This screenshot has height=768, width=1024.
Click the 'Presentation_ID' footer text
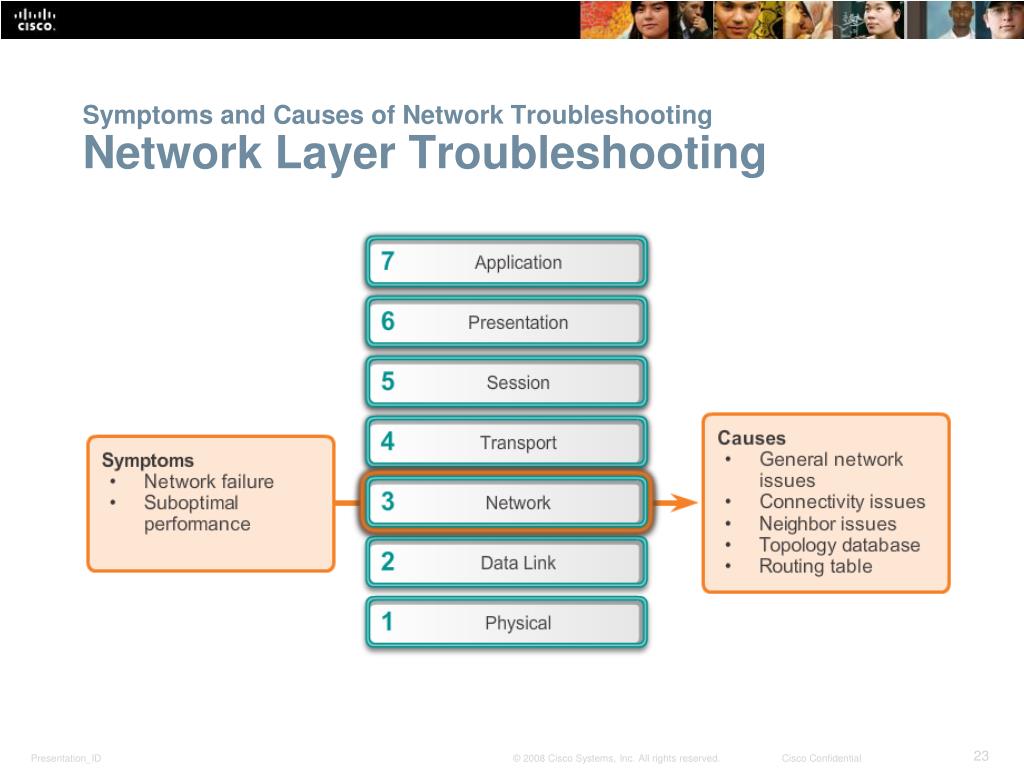pos(66,758)
